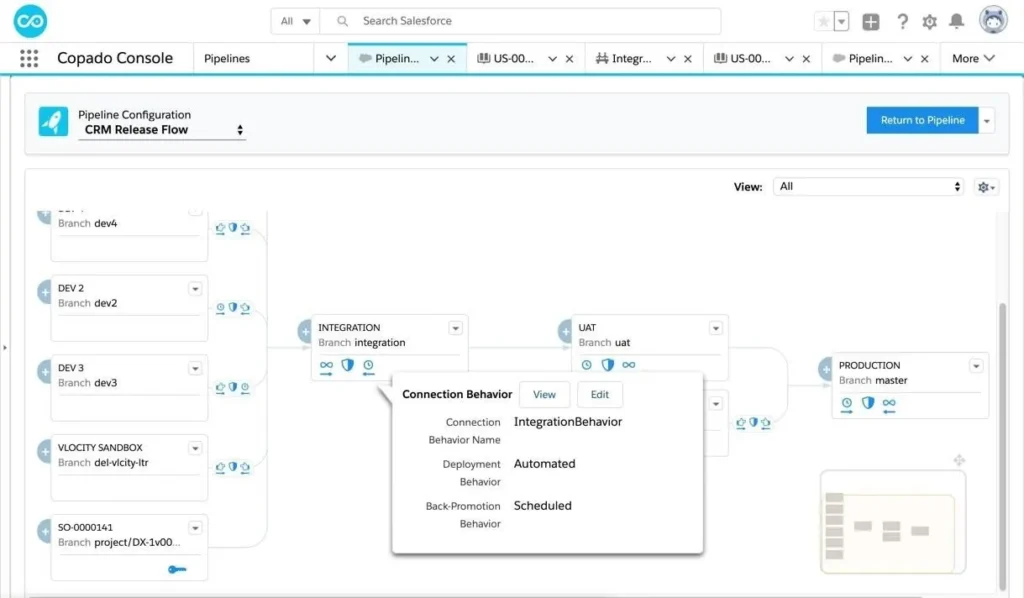The width and height of the screenshot is (1024, 598).
Task: Click View in the Connection Behavior popup
Action: point(544,394)
